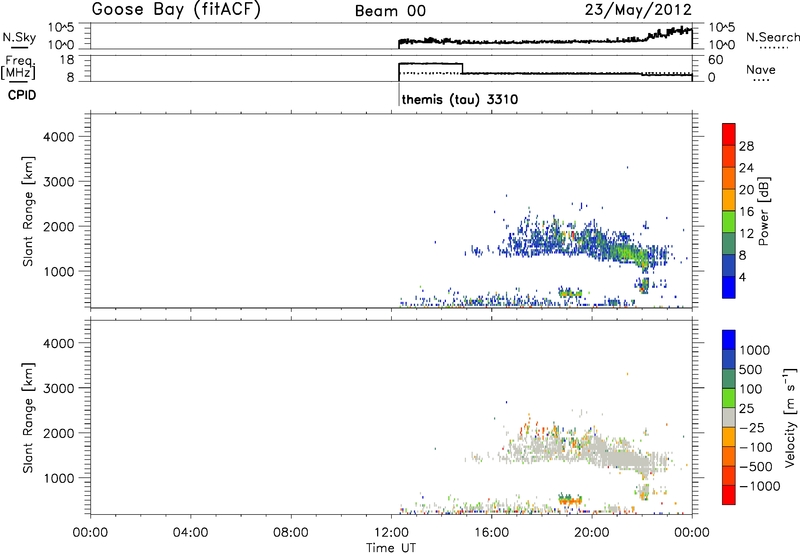800x554 pixels.
Task: Click the "CPID" row label
Action: [x=22, y=95]
